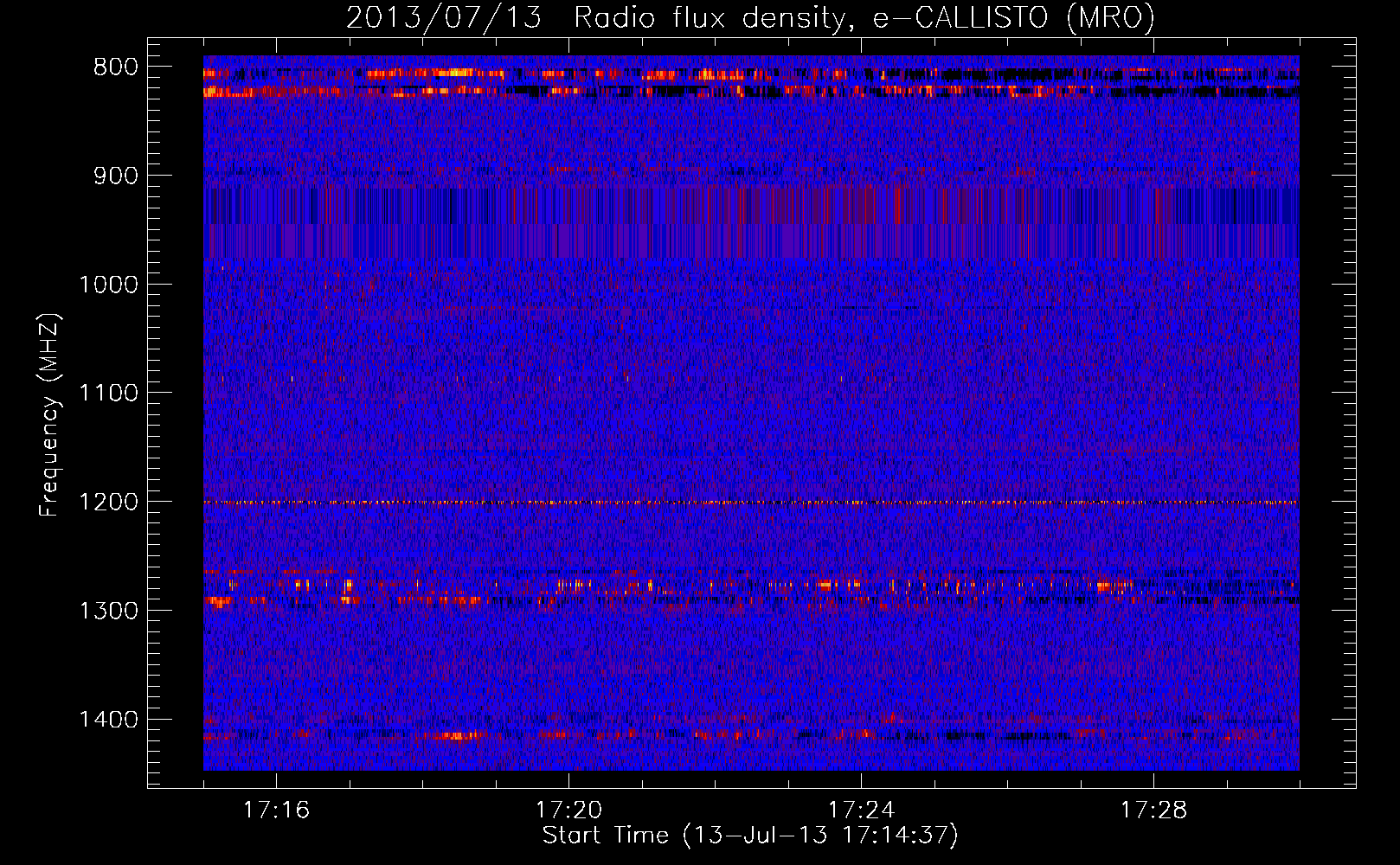Click the 'Start Time (13-Jul-13 17:14:37)' label
1400x865 pixels.
tap(750, 836)
